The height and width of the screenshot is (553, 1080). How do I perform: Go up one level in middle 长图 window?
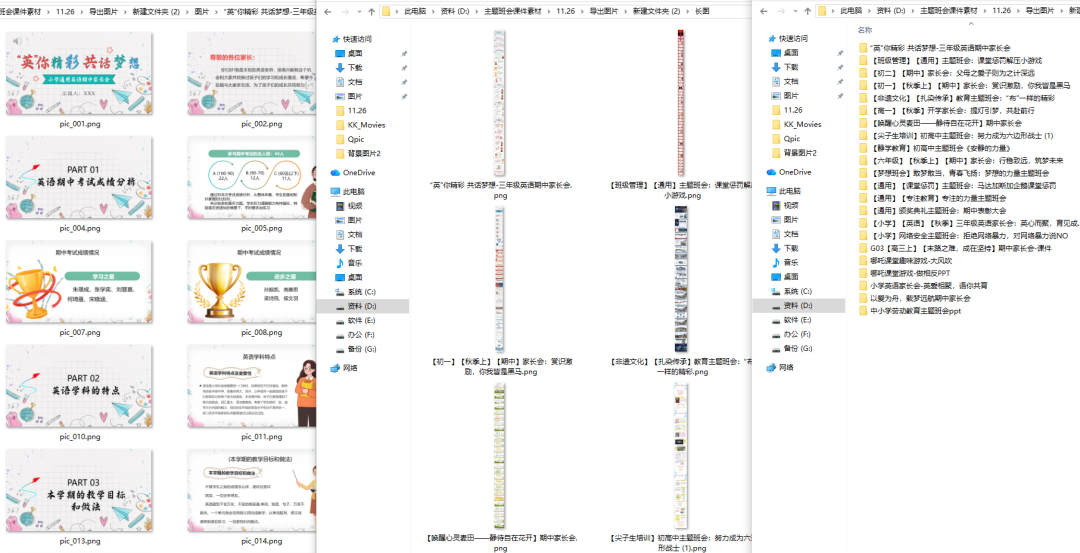click(x=372, y=12)
